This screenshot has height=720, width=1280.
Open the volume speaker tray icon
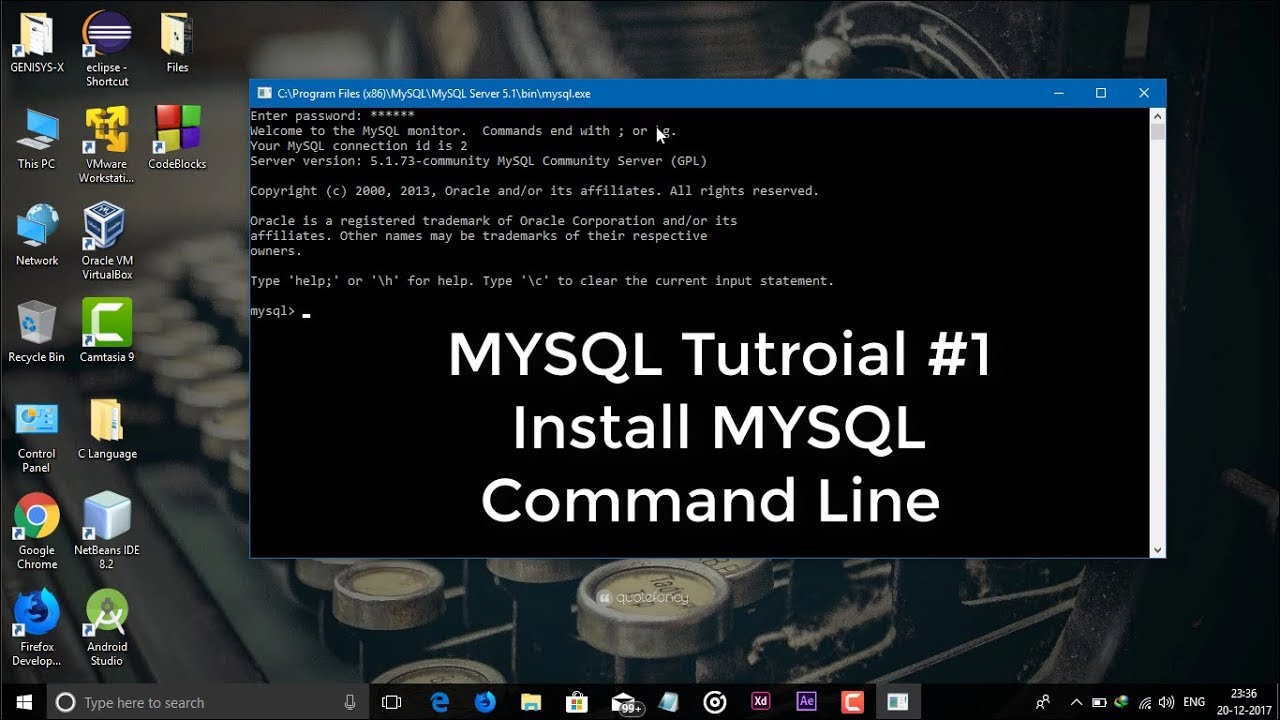point(1166,702)
